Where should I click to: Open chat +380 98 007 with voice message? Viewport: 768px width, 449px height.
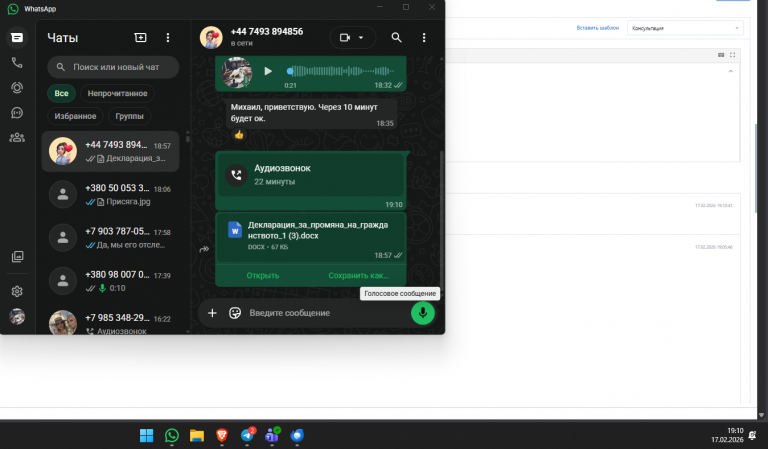tap(111, 281)
